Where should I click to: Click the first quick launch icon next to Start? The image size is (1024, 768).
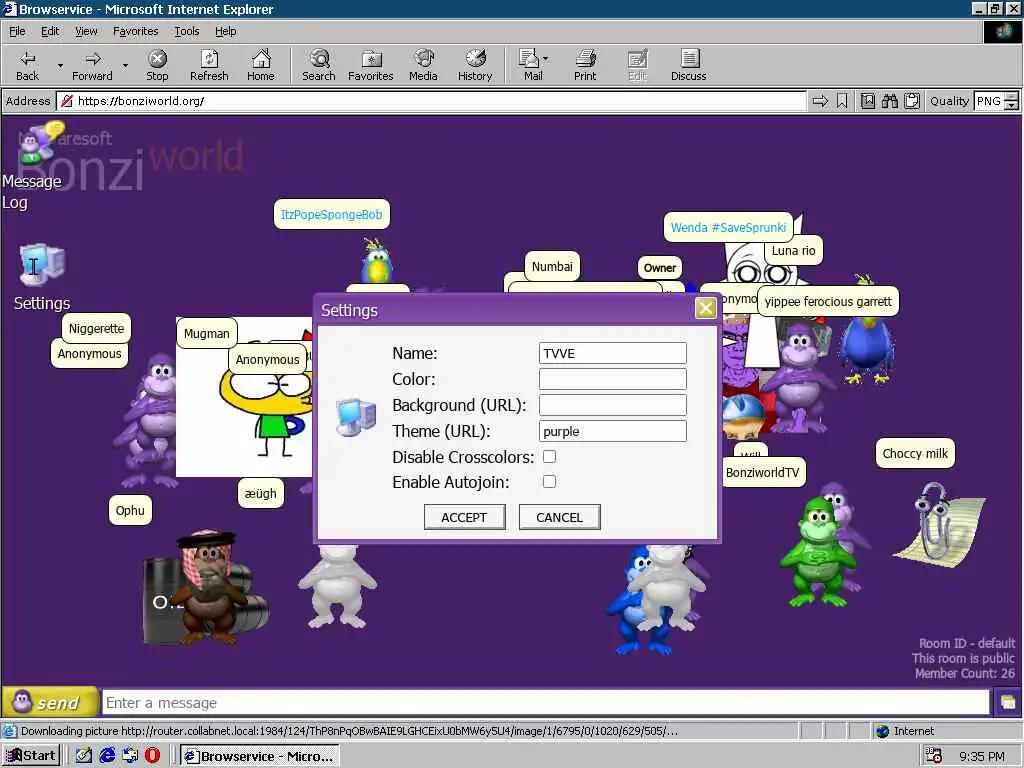(84, 756)
